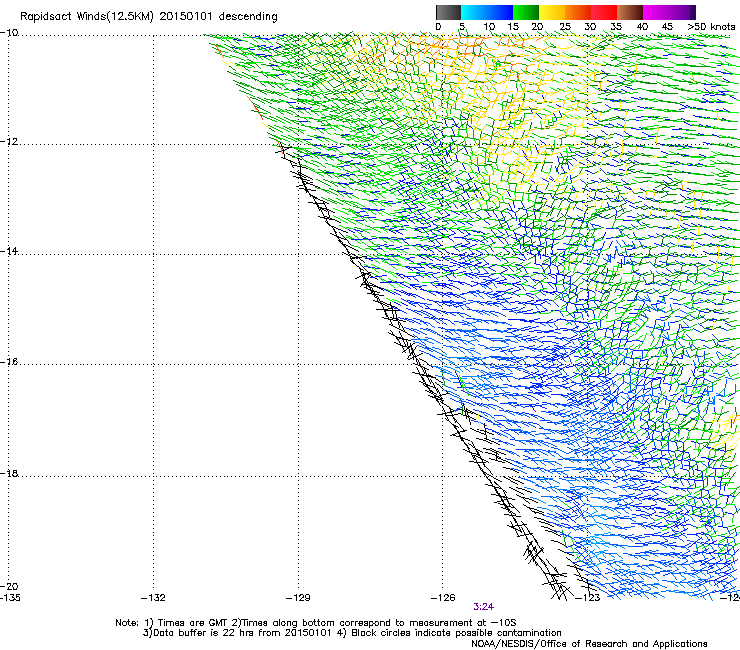
Task: Click the '-135' longitude axis label
Action: [x=10, y=598]
